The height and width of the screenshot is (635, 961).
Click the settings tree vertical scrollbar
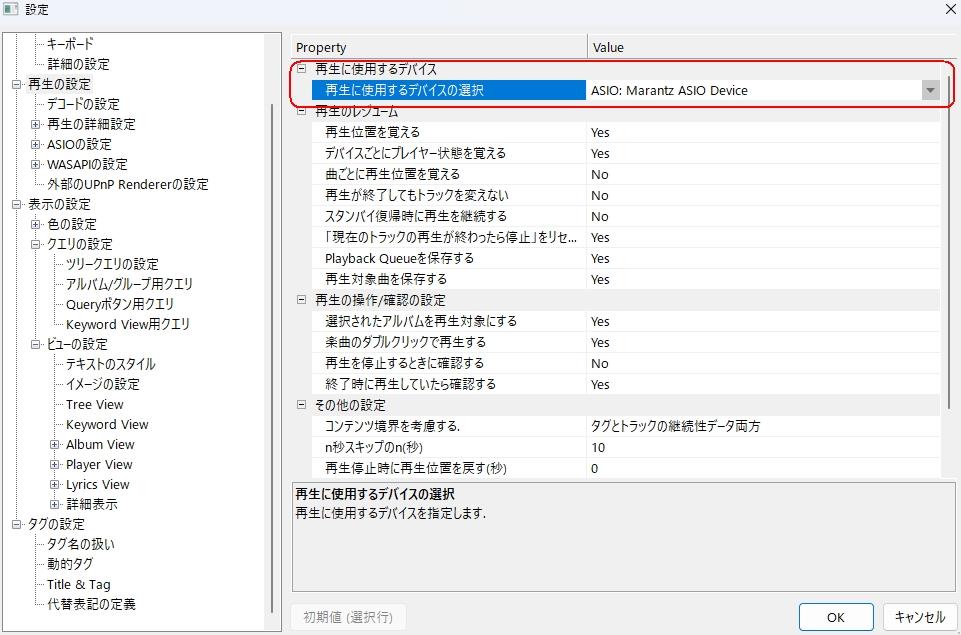273,358
